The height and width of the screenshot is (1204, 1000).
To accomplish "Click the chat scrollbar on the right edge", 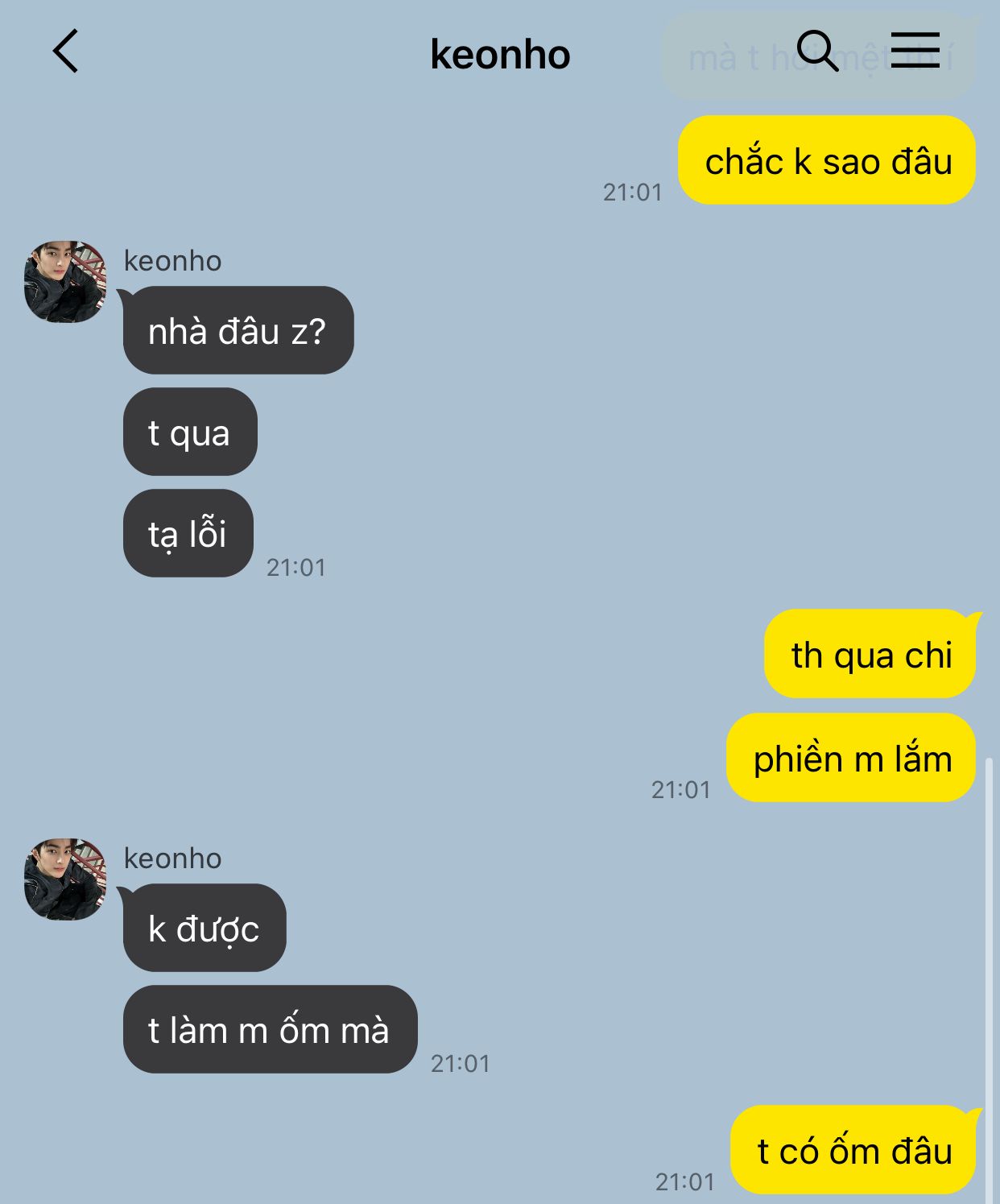I will click(x=990, y=980).
